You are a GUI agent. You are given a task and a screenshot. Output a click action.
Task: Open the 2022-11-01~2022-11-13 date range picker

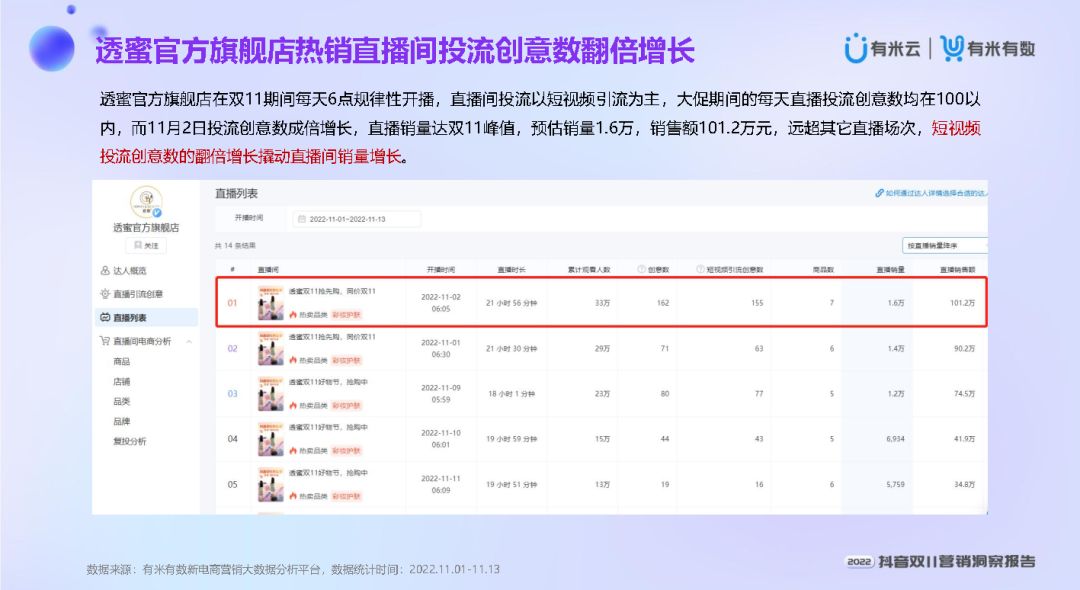pyautogui.click(x=357, y=219)
